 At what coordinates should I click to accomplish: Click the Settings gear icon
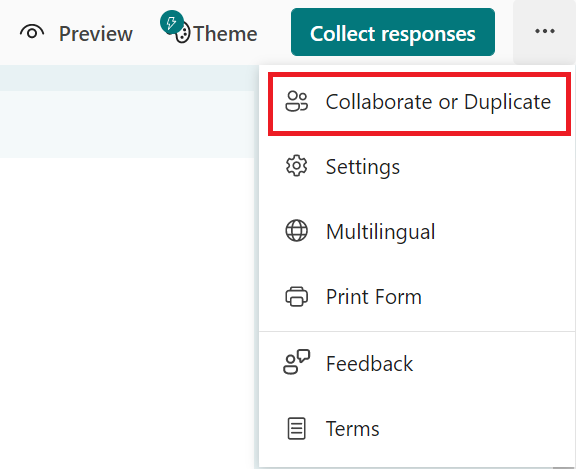tap(296, 166)
